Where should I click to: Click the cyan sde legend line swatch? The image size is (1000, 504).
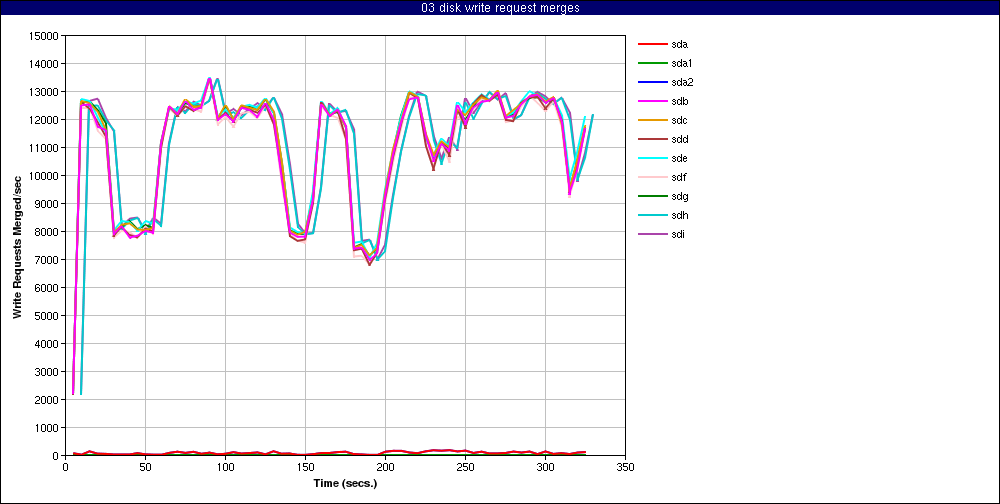pyautogui.click(x=651, y=158)
